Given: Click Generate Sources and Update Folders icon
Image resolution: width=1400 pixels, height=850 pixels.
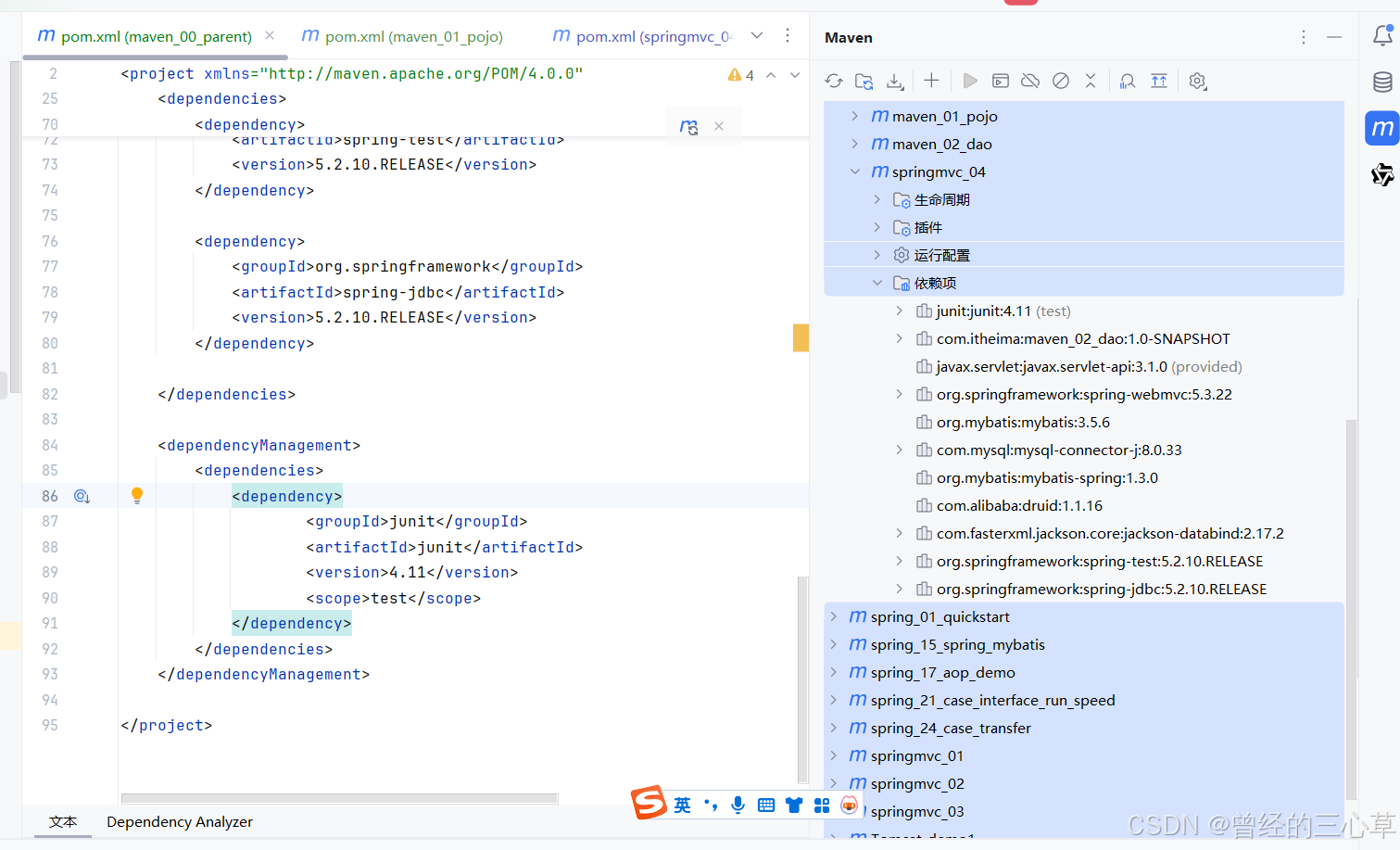Looking at the screenshot, I should click(864, 82).
